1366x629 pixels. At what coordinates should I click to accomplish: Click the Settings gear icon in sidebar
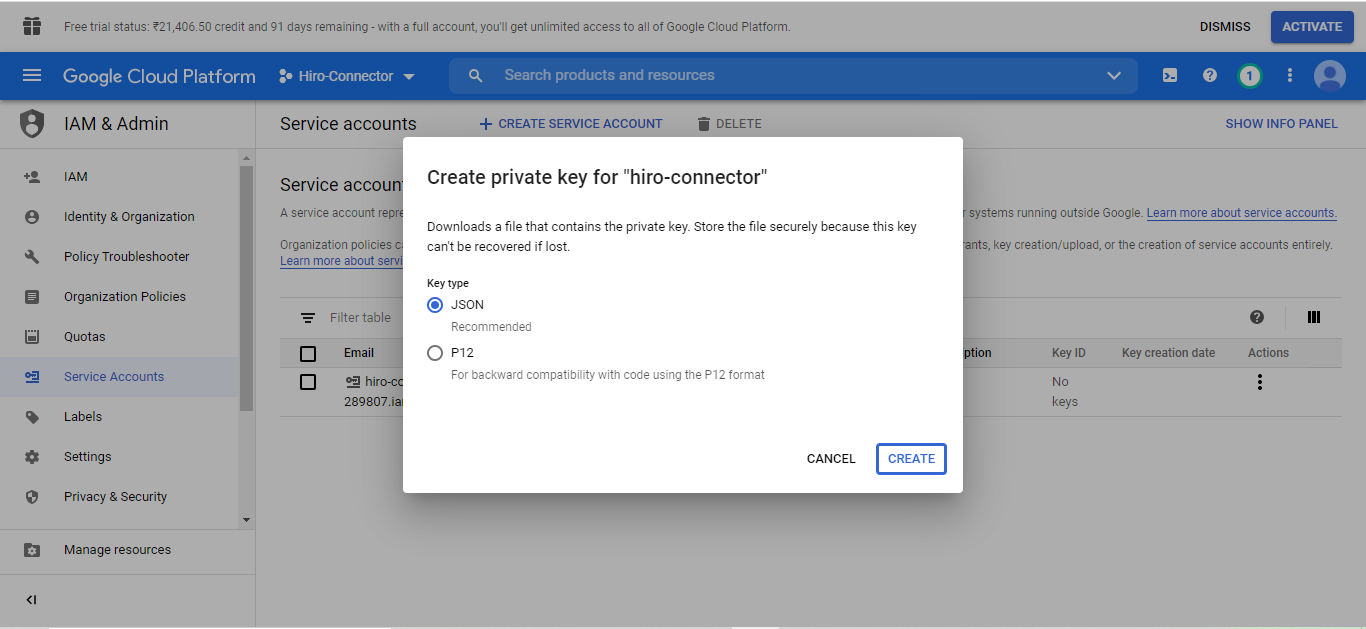pyautogui.click(x=32, y=457)
